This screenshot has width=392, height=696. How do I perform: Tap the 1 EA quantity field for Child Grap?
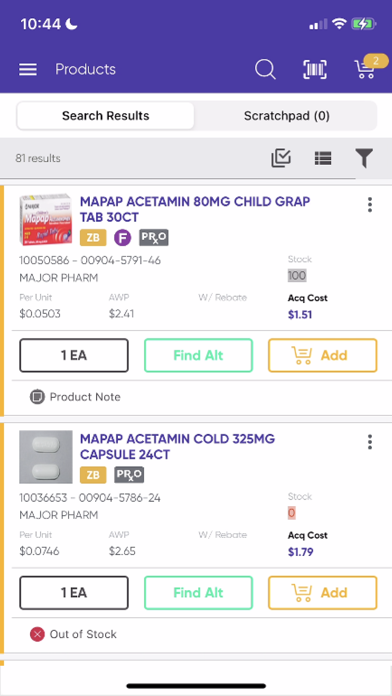[x=74, y=356]
